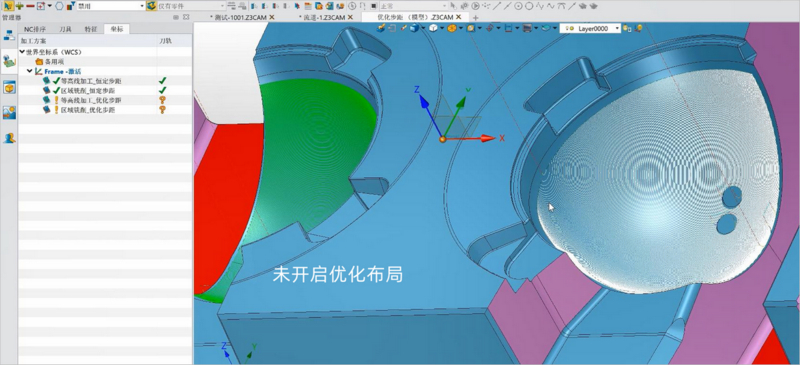Image resolution: width=800 pixels, height=365 pixels.
Task: Open the 流道-1.Z3CAM document tab
Action: (324, 17)
